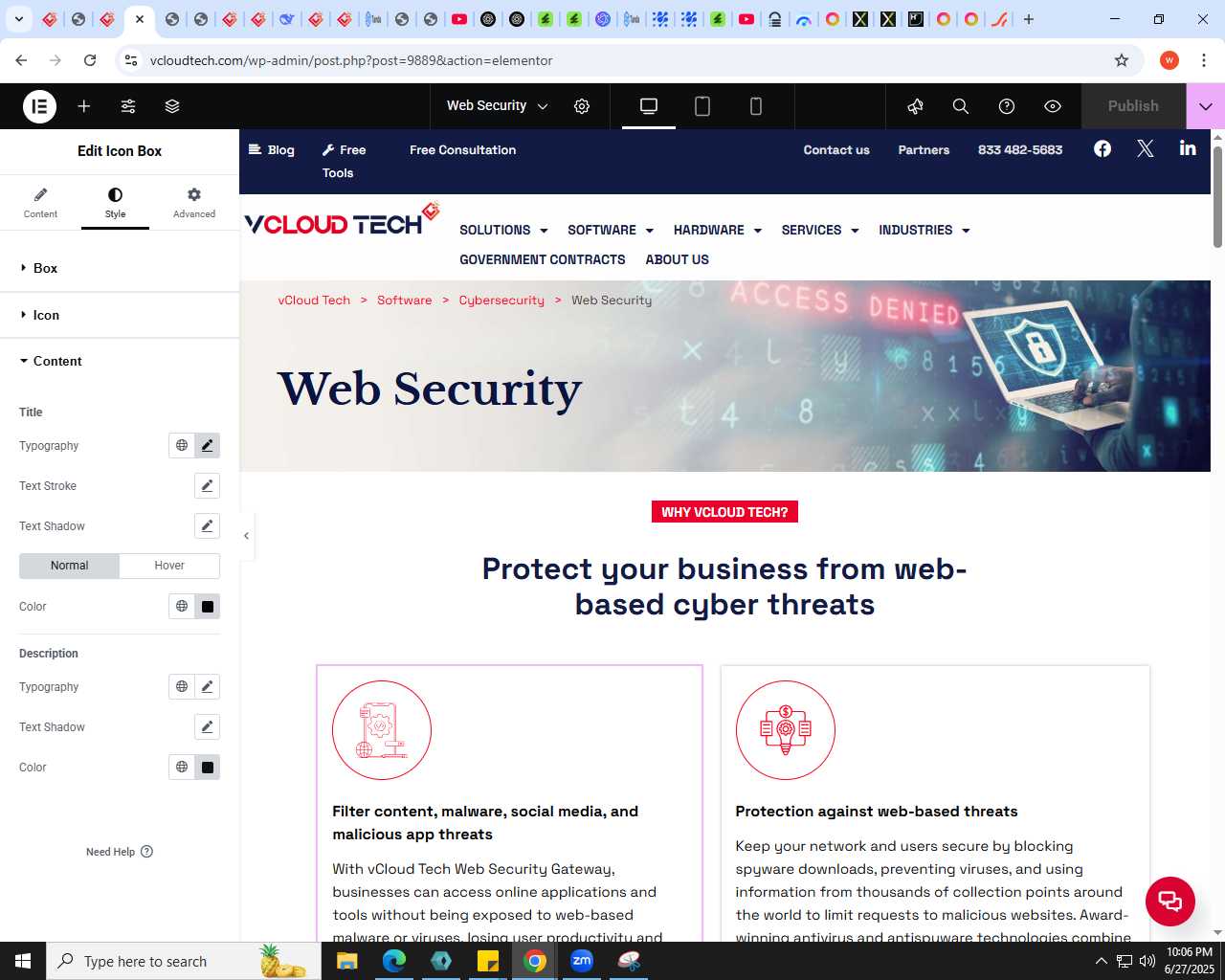The image size is (1225, 980).
Task: Switch to the Style tab
Action: (x=115, y=203)
